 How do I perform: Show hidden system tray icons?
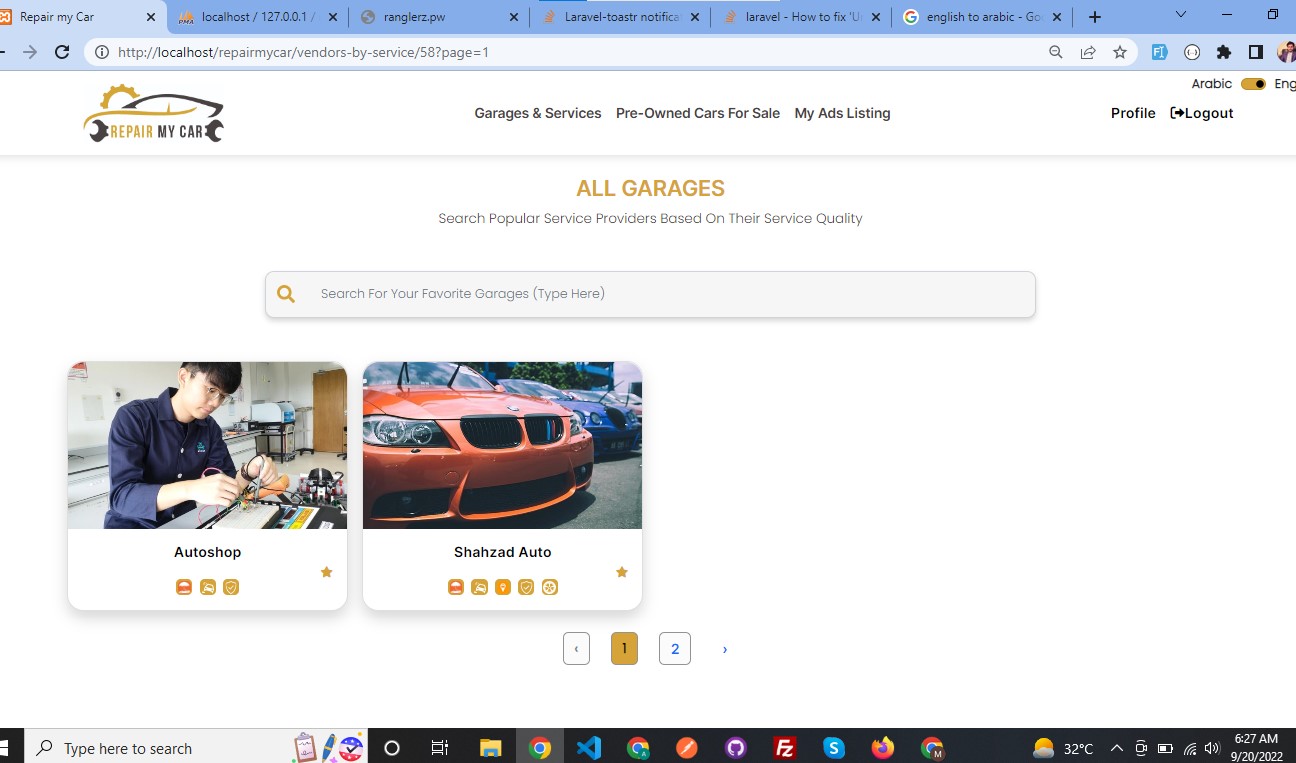tap(1116, 748)
